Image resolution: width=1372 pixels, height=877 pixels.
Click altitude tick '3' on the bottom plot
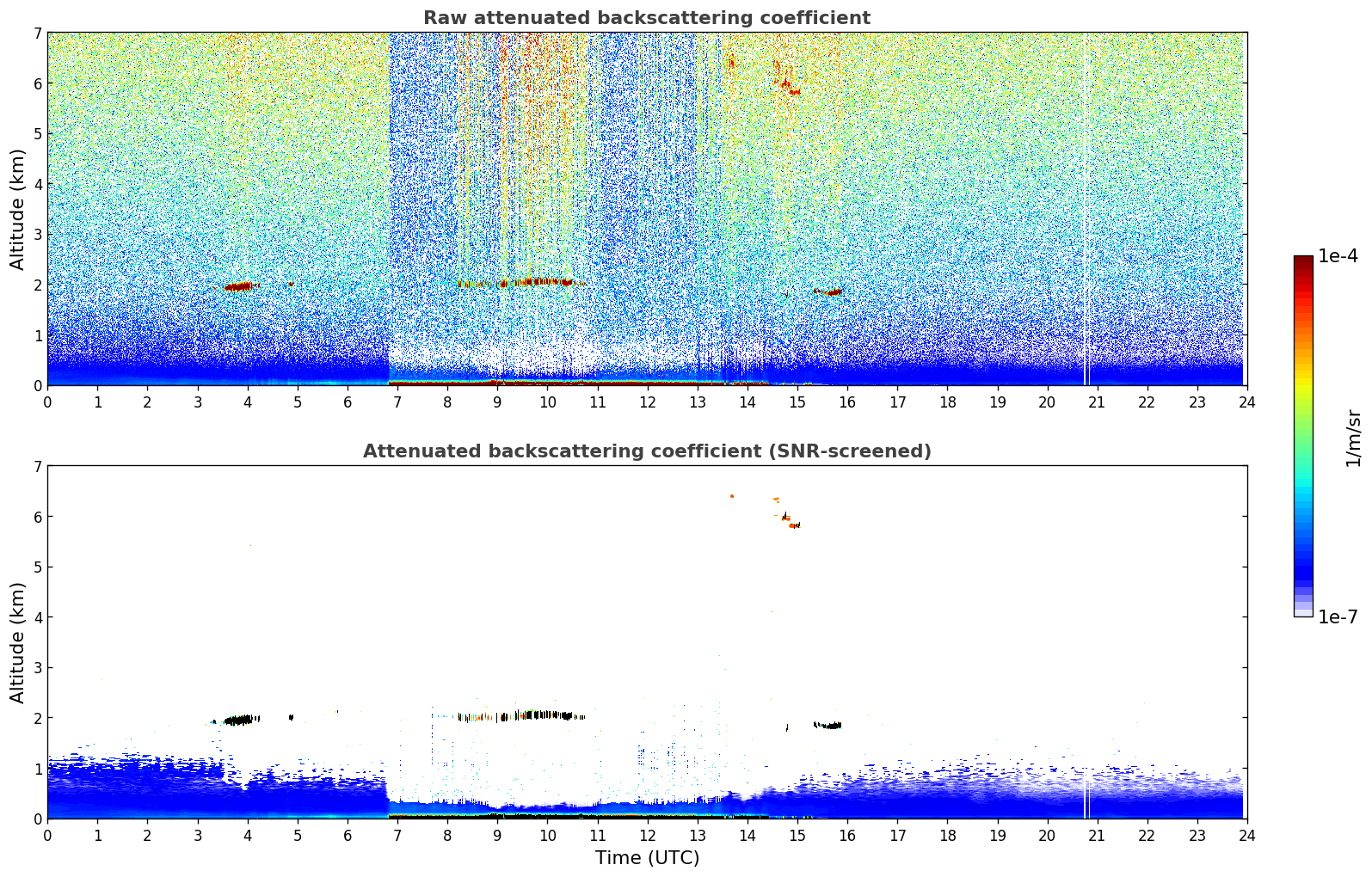coord(37,668)
